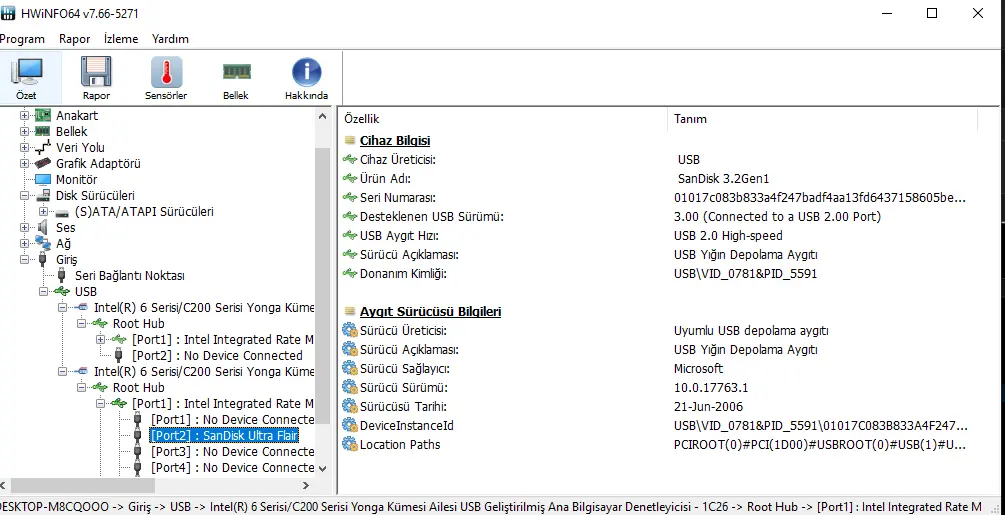Expand the Bellek tree node
This screenshot has height=515, width=1005.
(24, 131)
